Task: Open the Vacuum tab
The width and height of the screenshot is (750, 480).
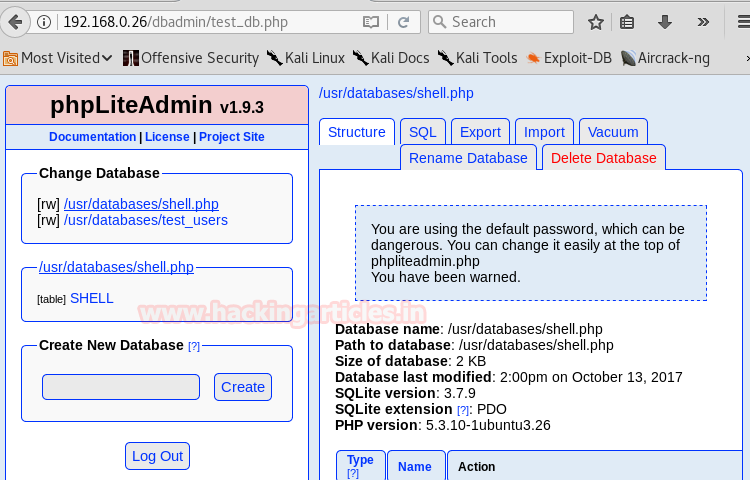Action: tap(613, 132)
